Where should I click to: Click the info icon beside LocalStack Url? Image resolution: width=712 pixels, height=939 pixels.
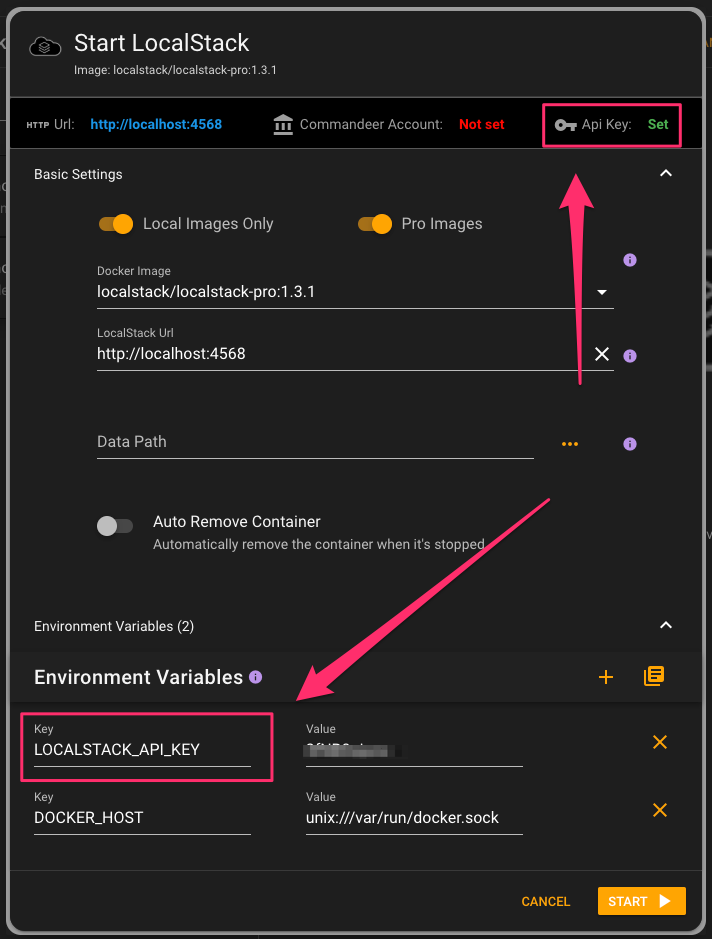pos(630,356)
